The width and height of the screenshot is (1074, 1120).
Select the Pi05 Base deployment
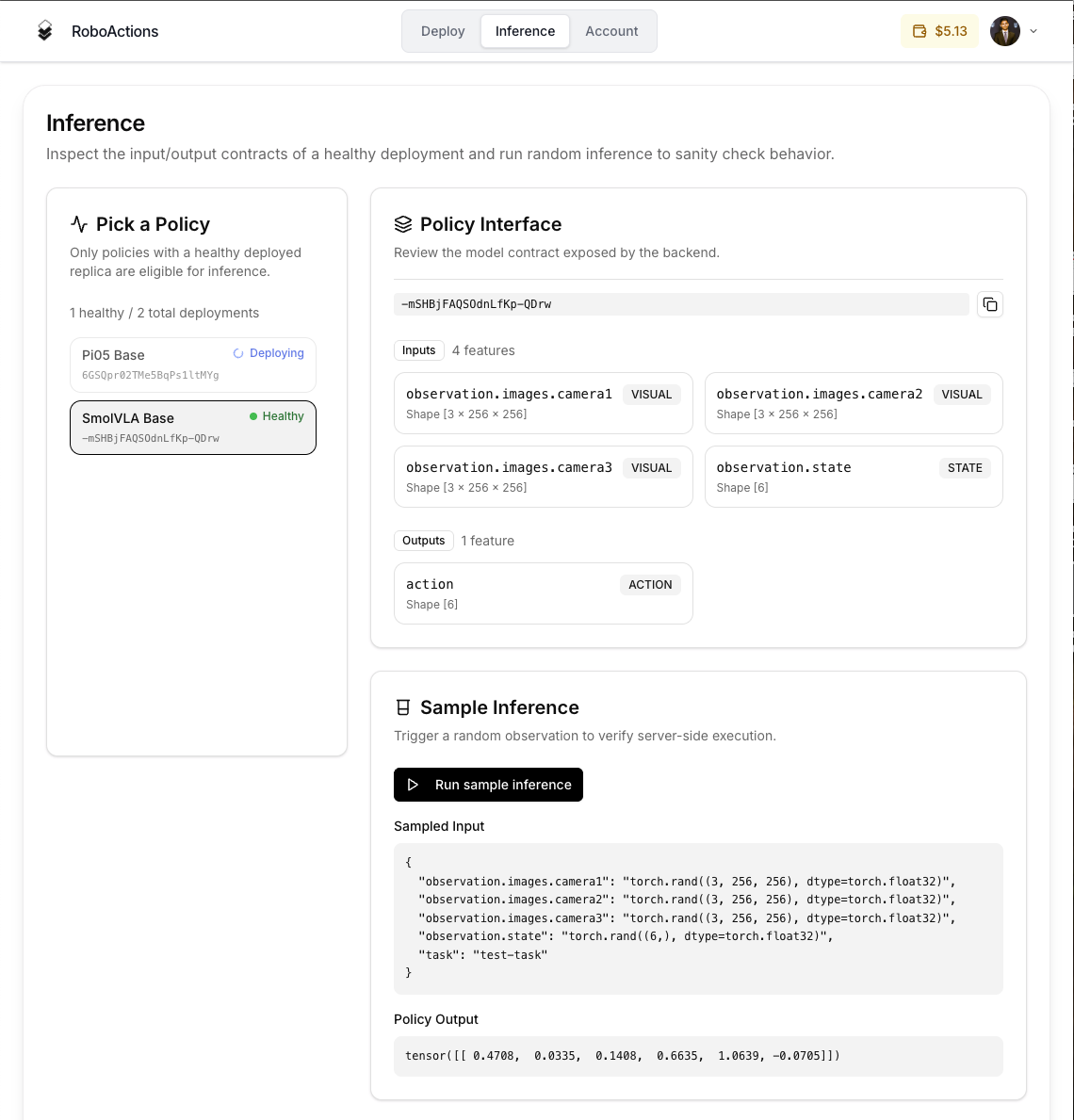tap(192, 365)
